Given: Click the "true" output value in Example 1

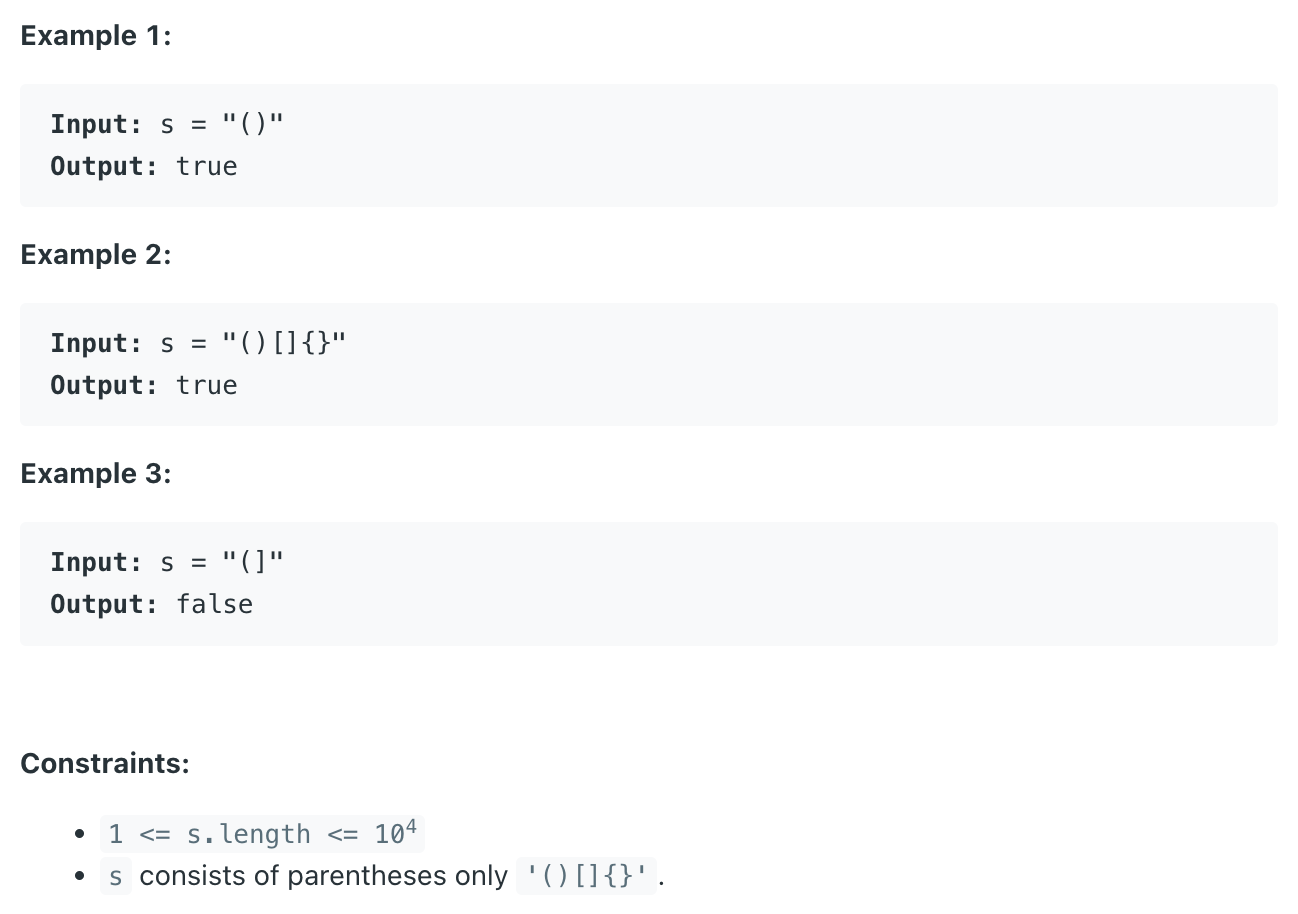Looking at the screenshot, I should coord(207,166).
